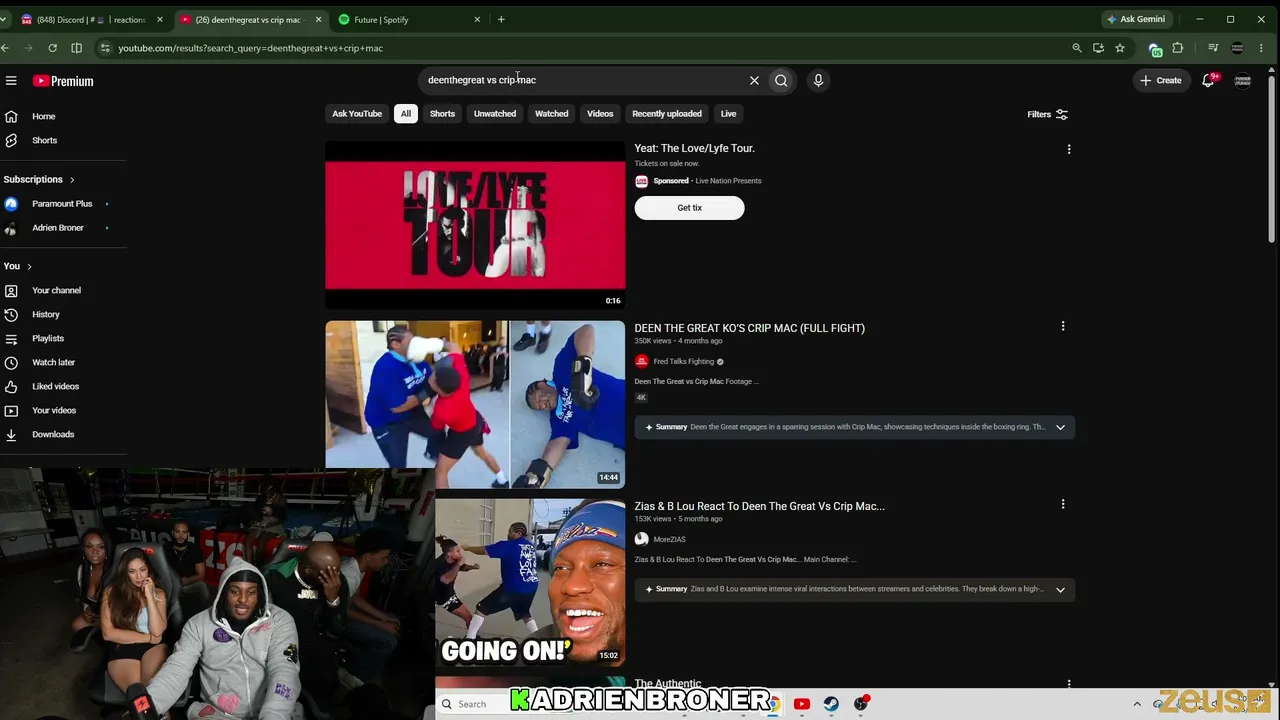Open options for Deen The Great KO's video
The height and width of the screenshot is (720, 1280).
click(x=1063, y=326)
